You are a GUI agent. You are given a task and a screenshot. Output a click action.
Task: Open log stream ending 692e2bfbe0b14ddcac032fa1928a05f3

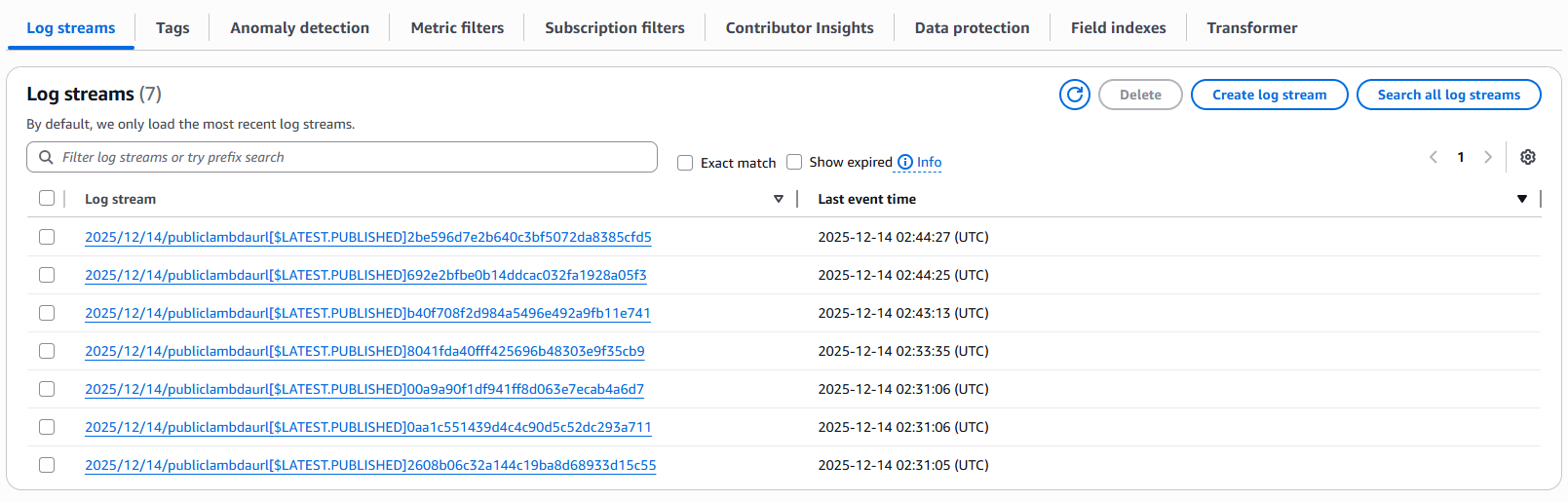(365, 275)
